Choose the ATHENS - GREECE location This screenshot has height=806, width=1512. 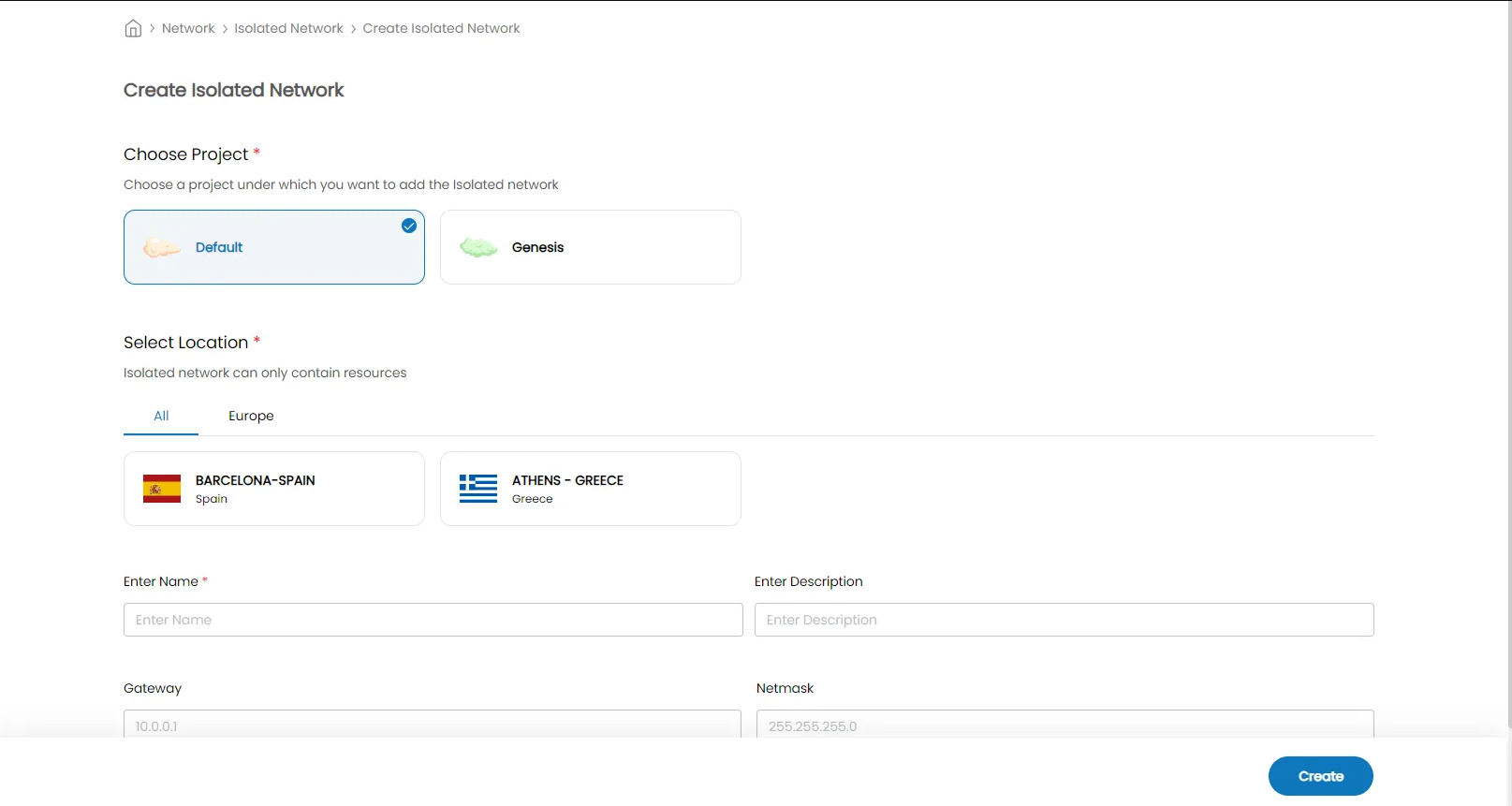coord(590,489)
